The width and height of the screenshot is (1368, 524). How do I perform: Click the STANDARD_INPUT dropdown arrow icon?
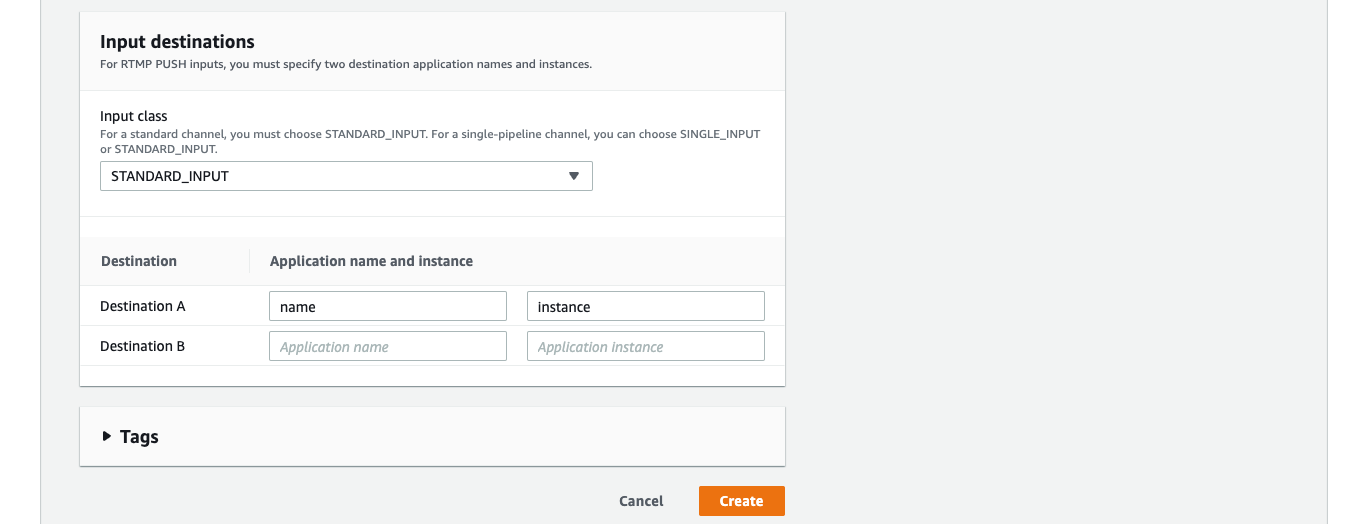[x=574, y=176]
